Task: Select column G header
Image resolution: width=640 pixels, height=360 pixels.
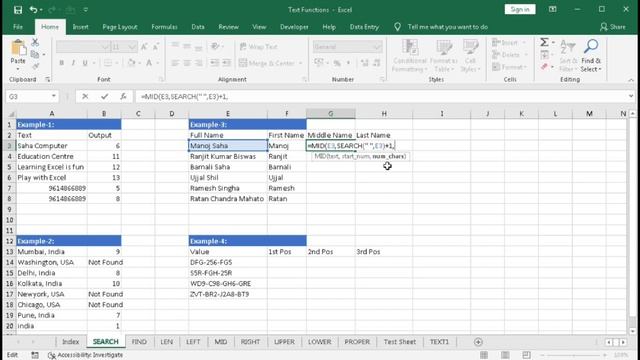Action: coord(331,113)
